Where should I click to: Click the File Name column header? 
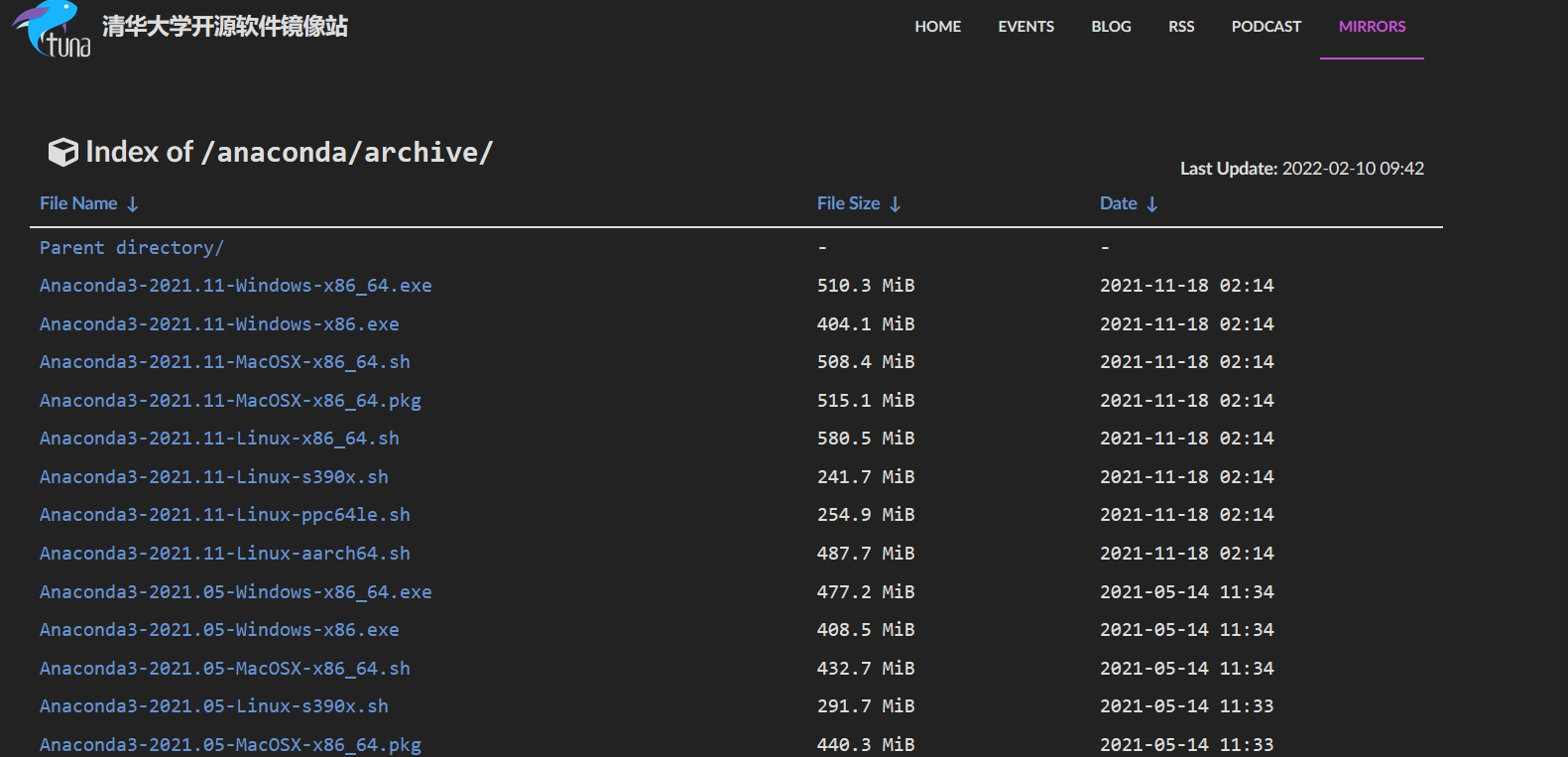(x=78, y=203)
